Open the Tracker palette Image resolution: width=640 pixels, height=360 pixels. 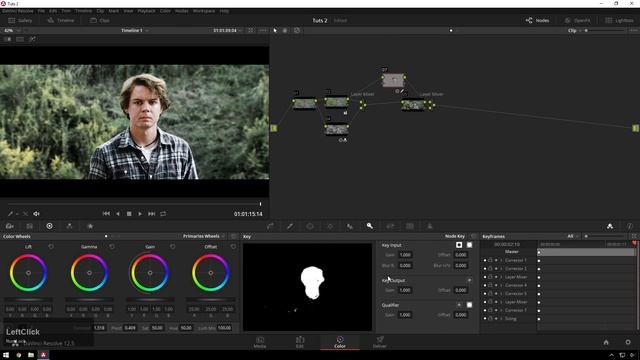[330, 226]
